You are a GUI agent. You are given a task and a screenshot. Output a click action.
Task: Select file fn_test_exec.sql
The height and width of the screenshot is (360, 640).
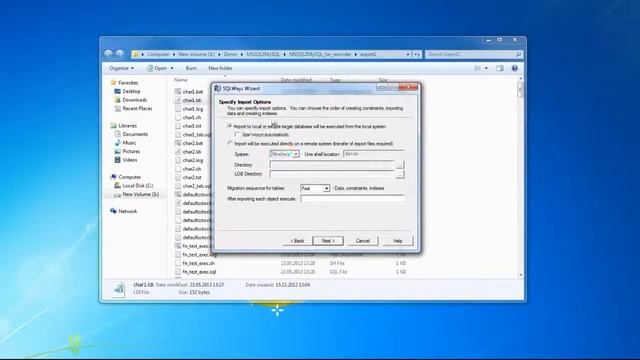pos(199,272)
